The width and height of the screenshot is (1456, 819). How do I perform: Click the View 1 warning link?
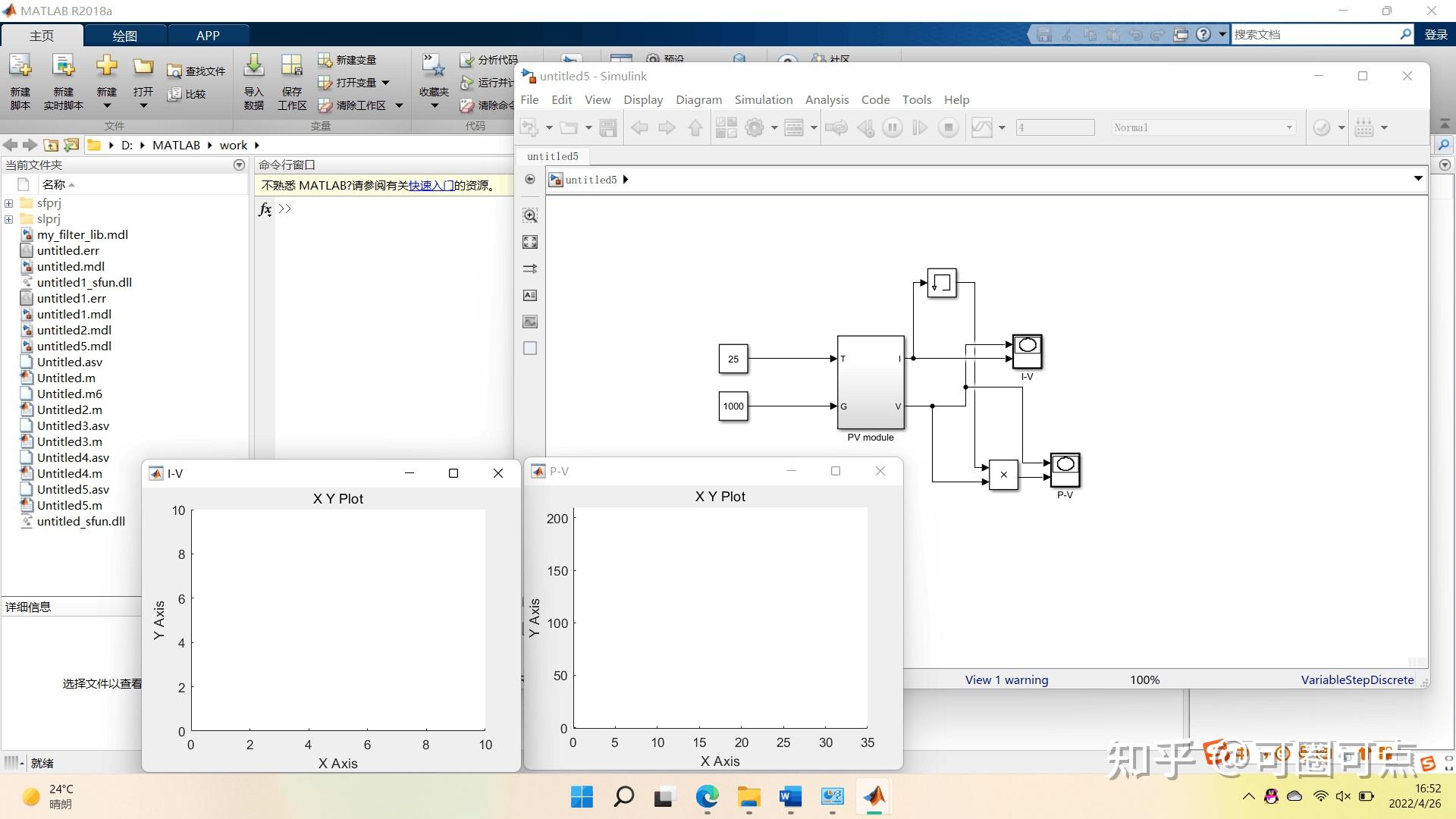(x=1006, y=679)
